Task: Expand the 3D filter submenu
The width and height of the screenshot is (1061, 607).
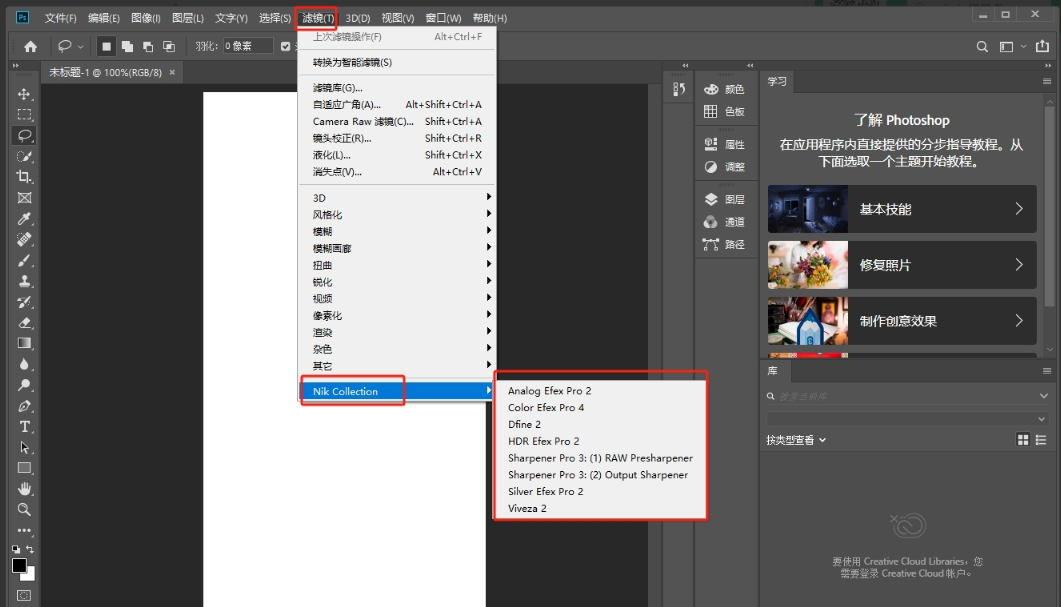Action: pos(397,198)
